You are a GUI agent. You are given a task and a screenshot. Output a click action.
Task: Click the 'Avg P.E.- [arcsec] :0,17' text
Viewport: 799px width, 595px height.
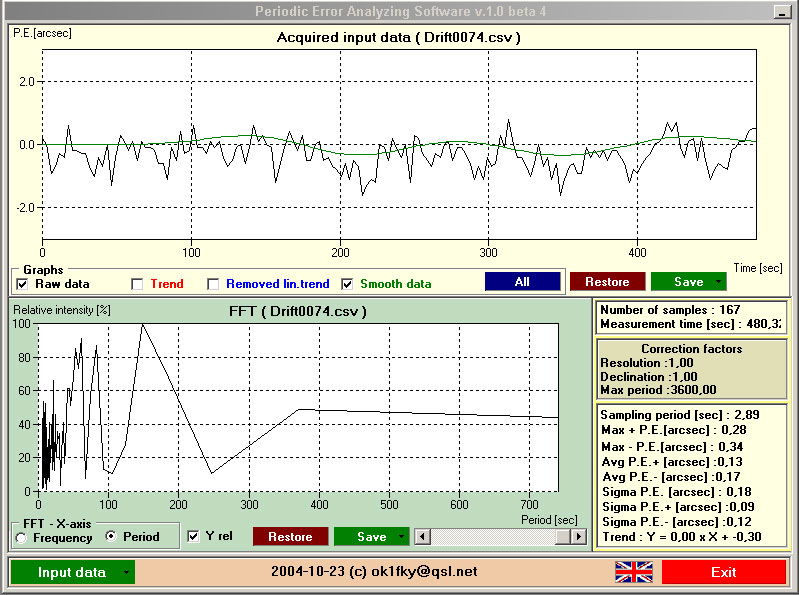[x=671, y=477]
